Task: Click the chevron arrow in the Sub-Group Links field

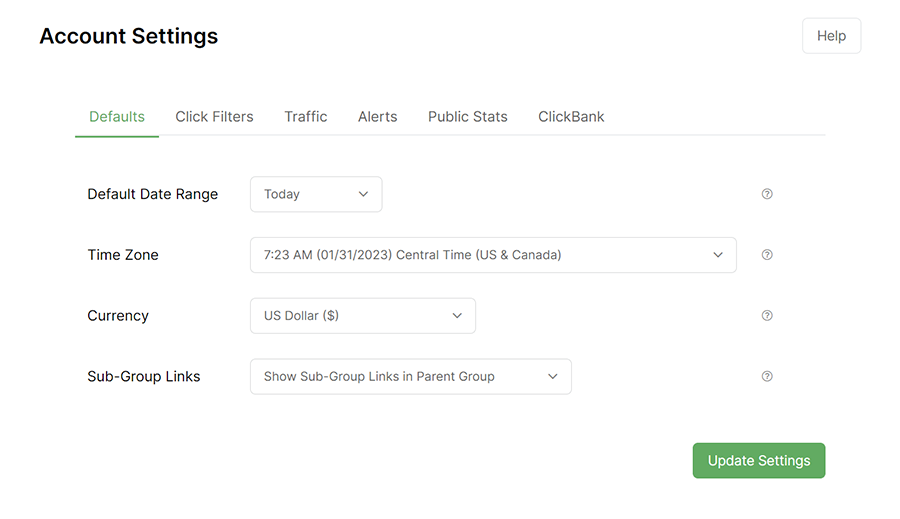Action: [553, 377]
